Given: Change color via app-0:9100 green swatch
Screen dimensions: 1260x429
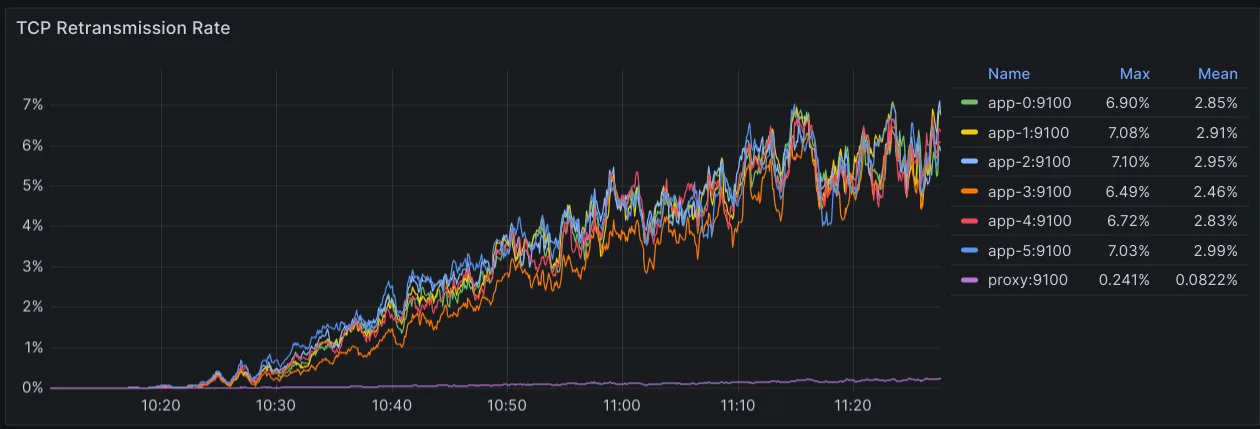Looking at the screenshot, I should (x=969, y=103).
